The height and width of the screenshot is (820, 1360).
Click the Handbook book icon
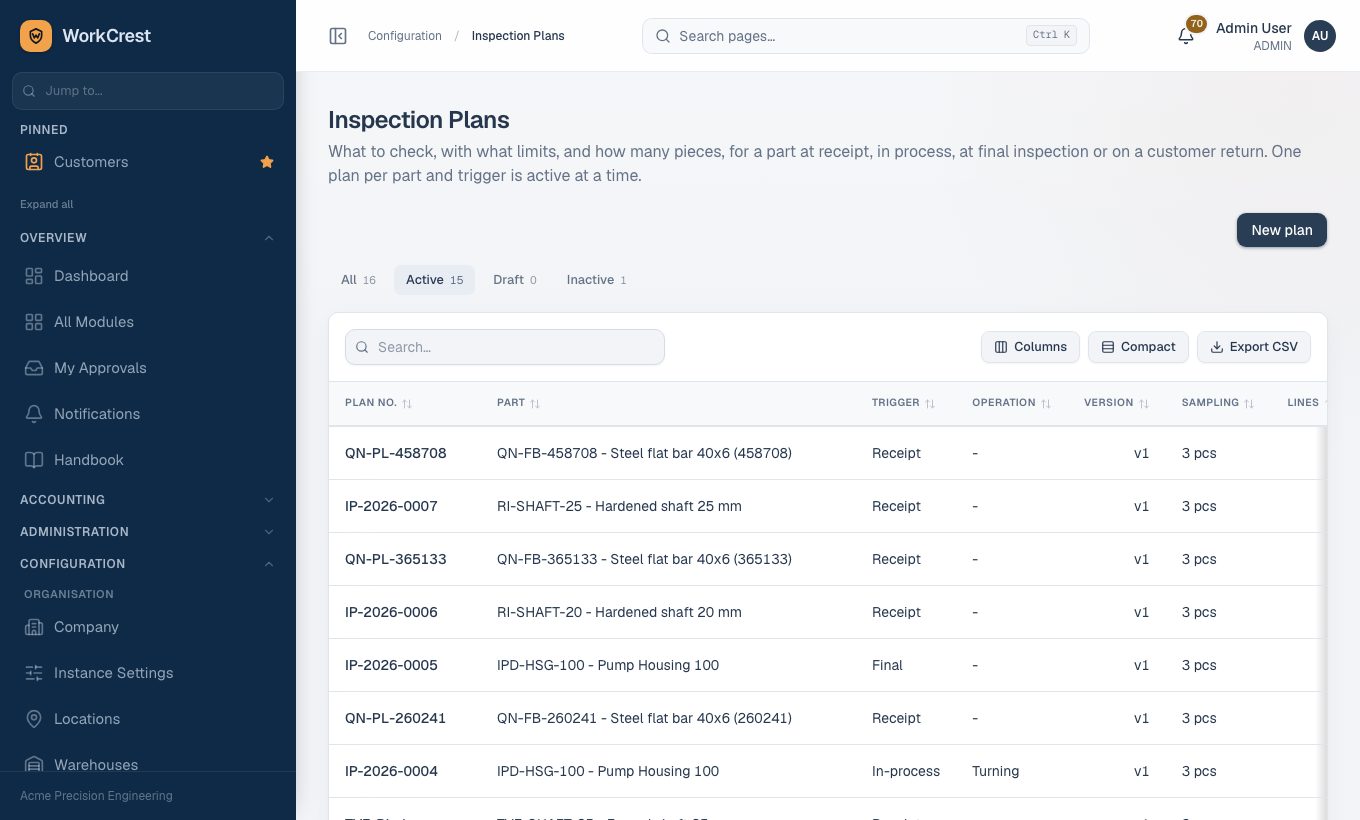34,460
